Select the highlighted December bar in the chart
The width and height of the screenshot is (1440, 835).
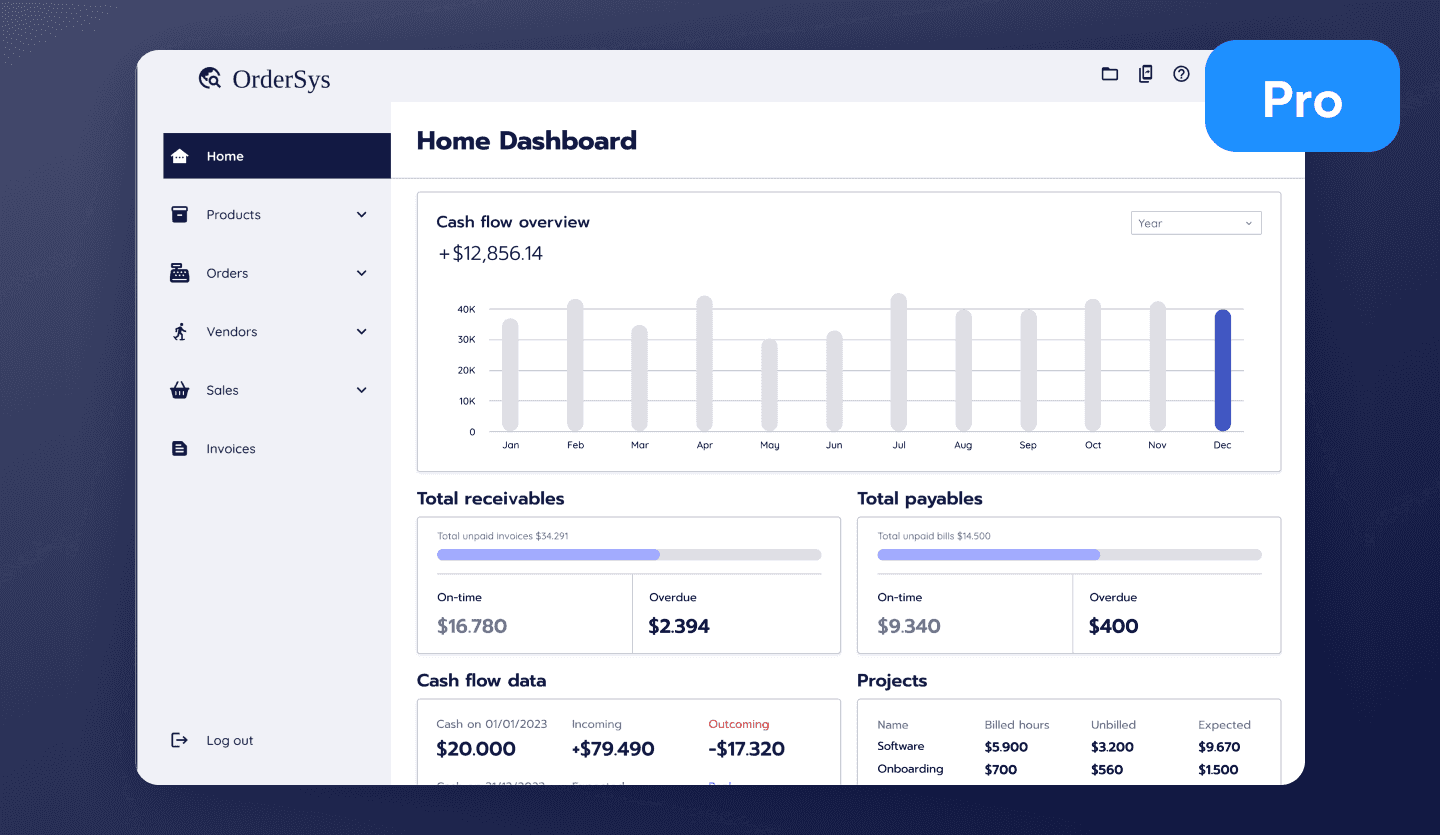point(1222,370)
